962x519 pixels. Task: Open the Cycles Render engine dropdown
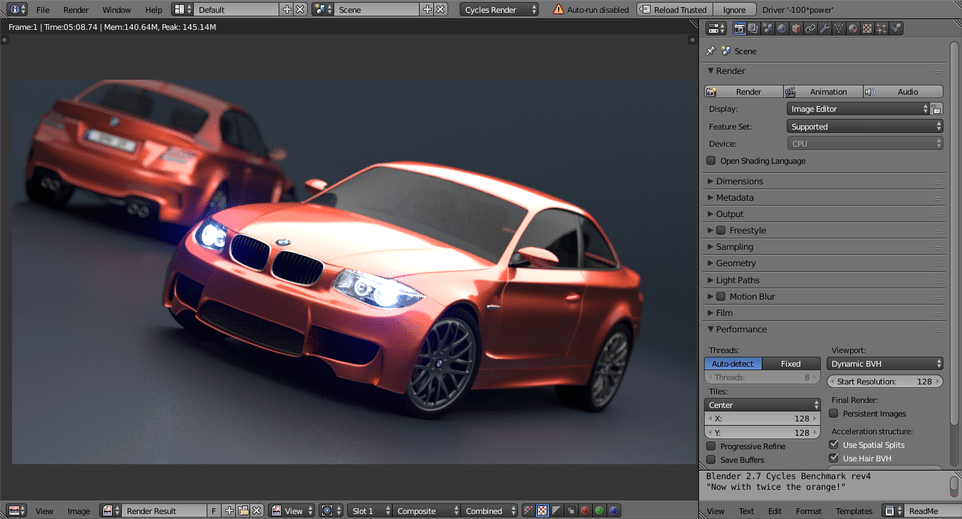point(499,10)
